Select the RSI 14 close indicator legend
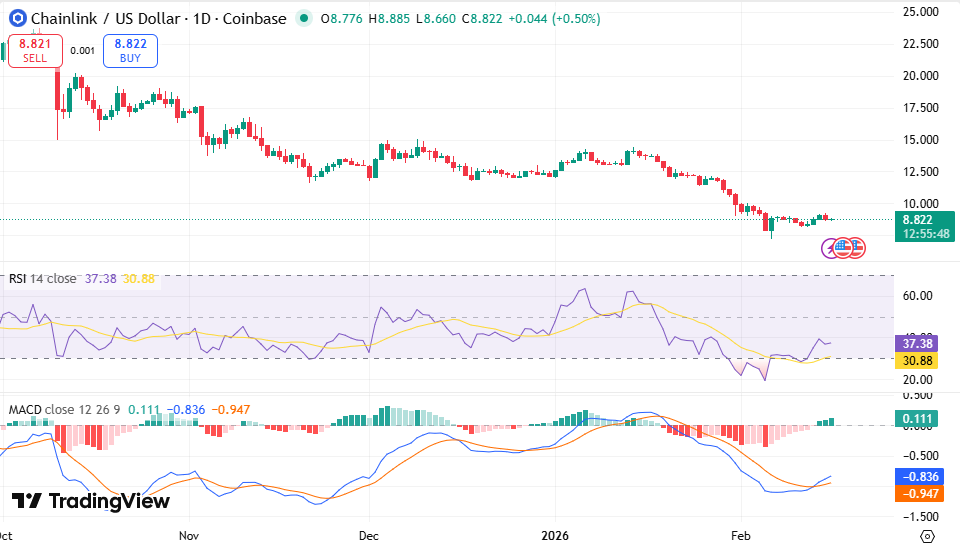The height and width of the screenshot is (547, 960). (x=42, y=279)
